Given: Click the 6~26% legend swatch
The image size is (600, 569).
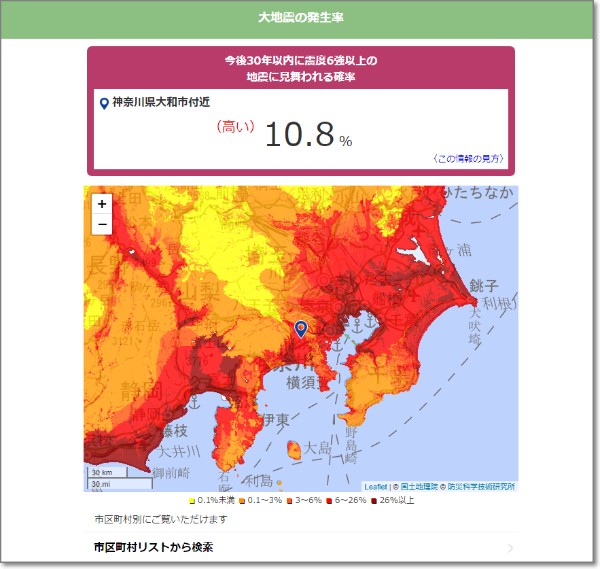Looking at the screenshot, I should pos(330,500).
